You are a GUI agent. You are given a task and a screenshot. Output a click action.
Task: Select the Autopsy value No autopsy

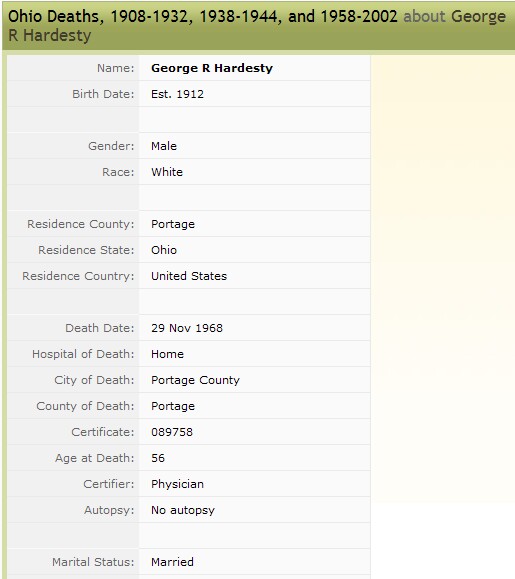click(x=183, y=510)
